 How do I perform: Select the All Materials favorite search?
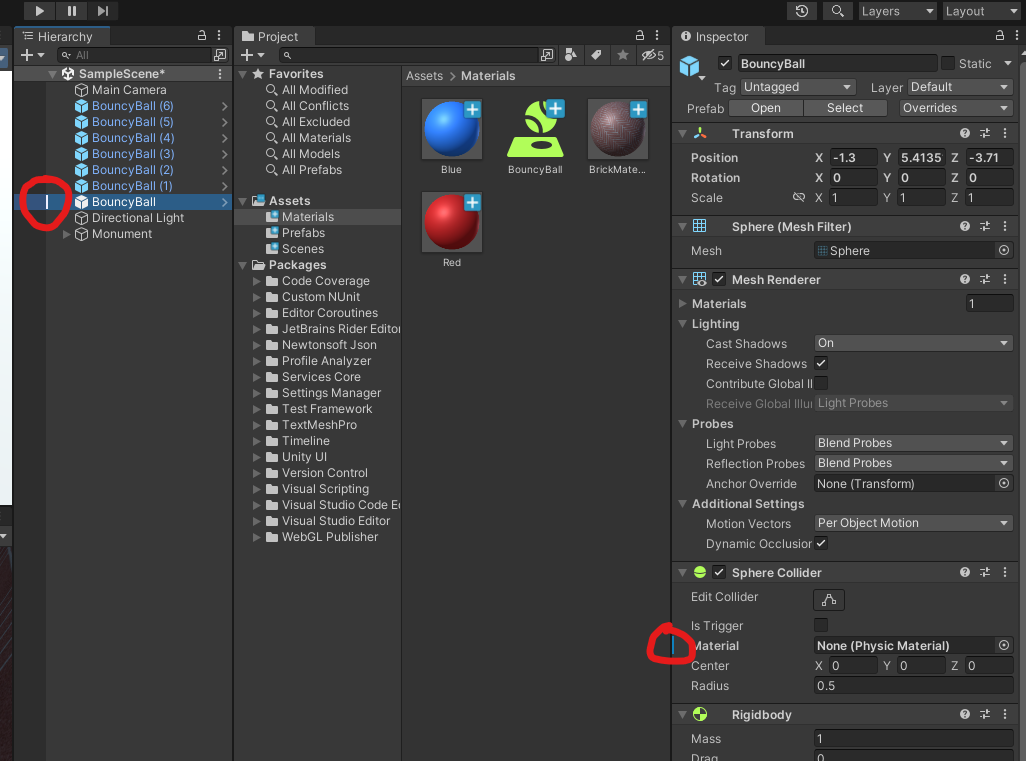pos(316,138)
